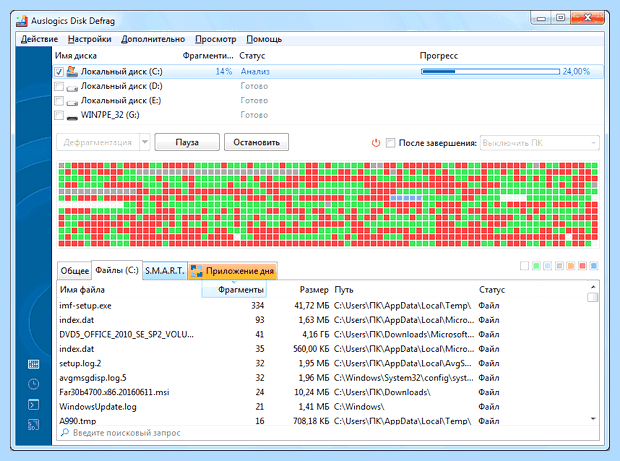Open the Дополнительно menu
Image resolution: width=620 pixels, height=461 pixels.
tap(153, 39)
